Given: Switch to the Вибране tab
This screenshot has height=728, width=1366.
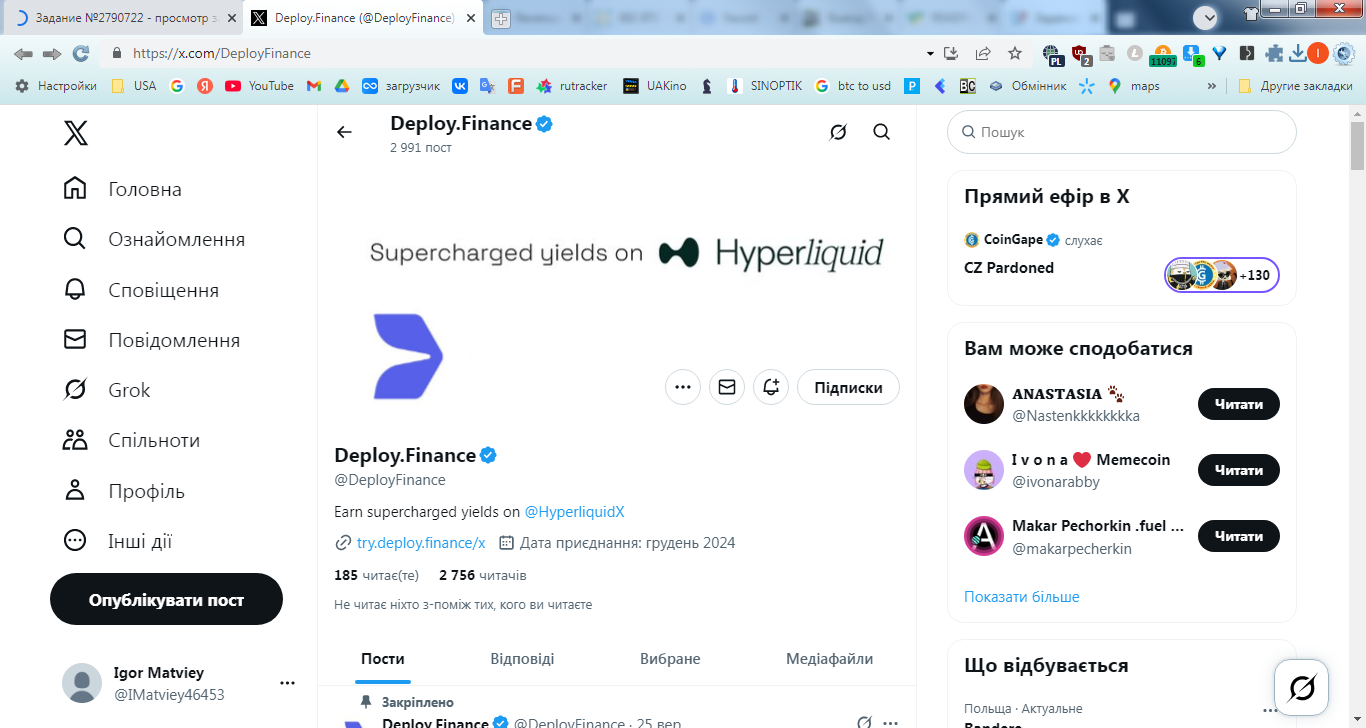Looking at the screenshot, I should (670, 659).
